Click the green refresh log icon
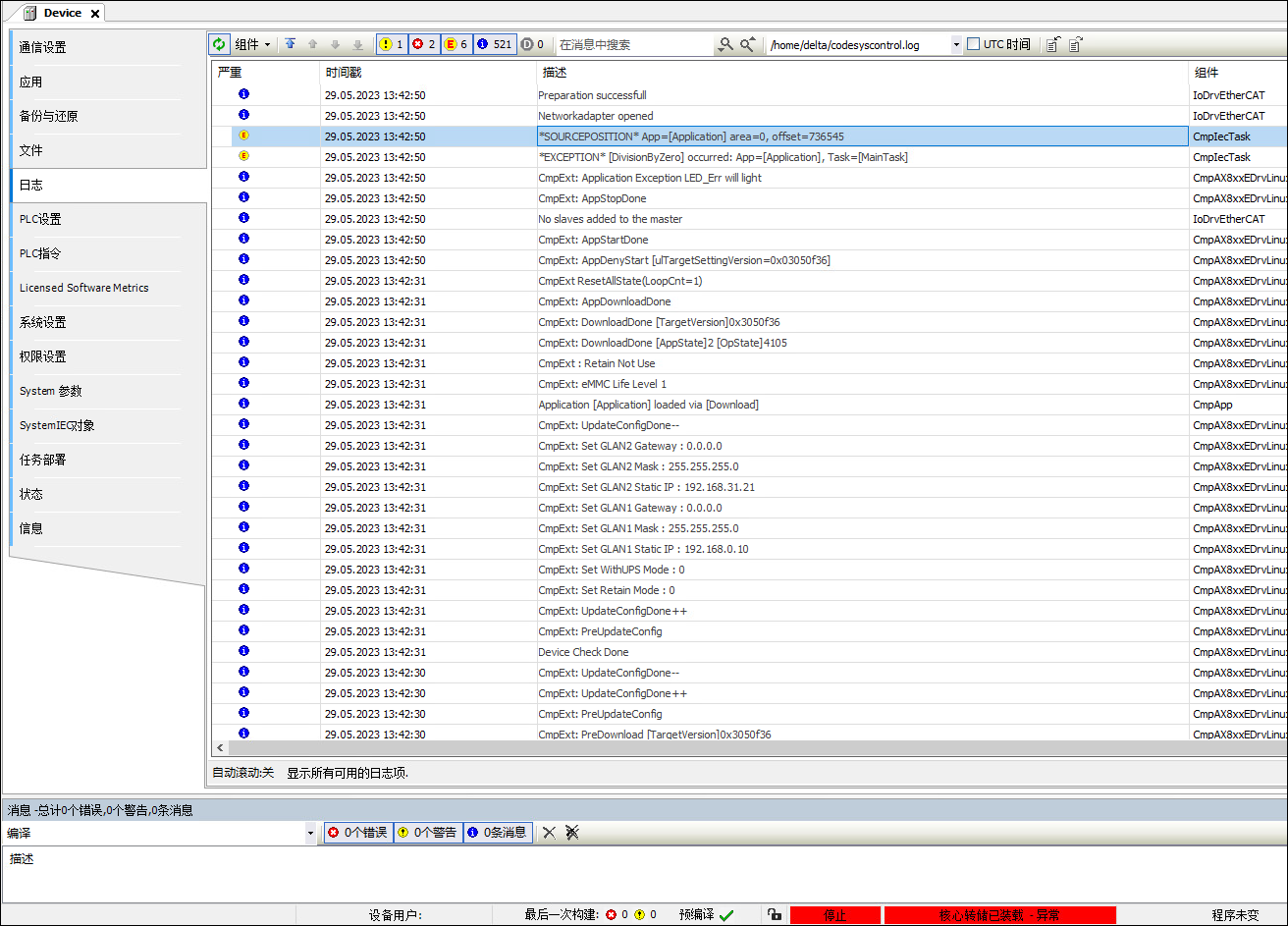Screen dimensions: 1288x926 click(220, 44)
